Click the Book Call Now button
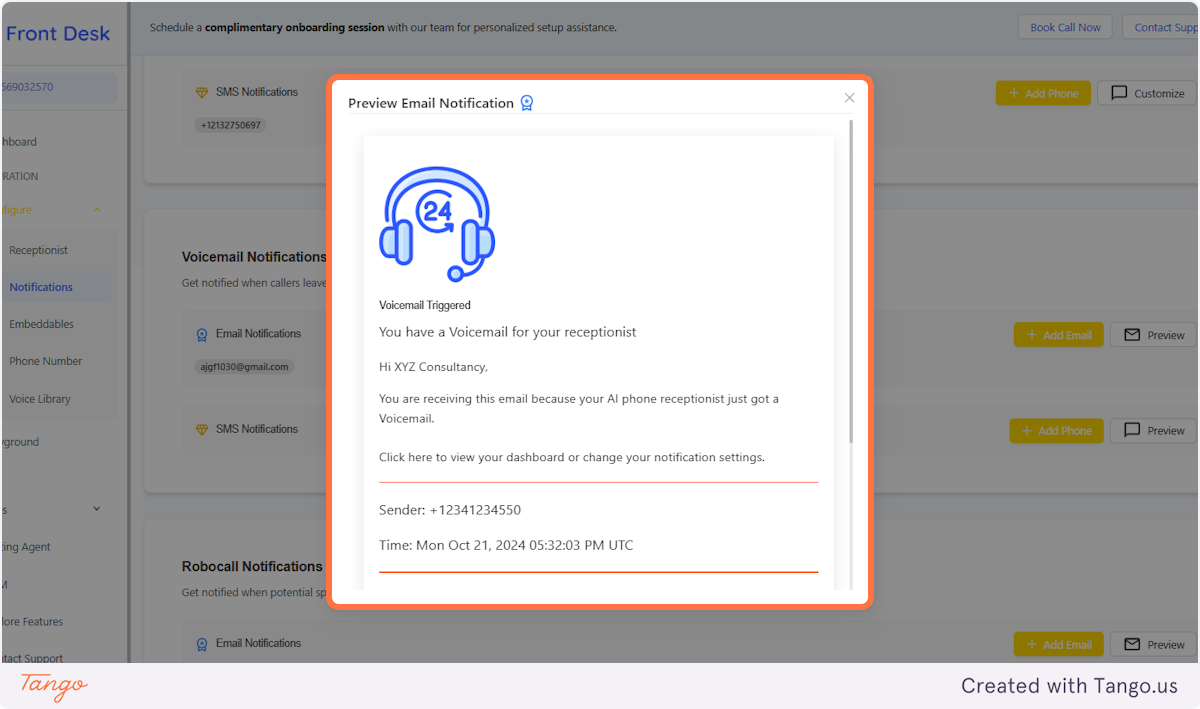Image resolution: width=1200 pixels, height=709 pixels. click(1064, 27)
